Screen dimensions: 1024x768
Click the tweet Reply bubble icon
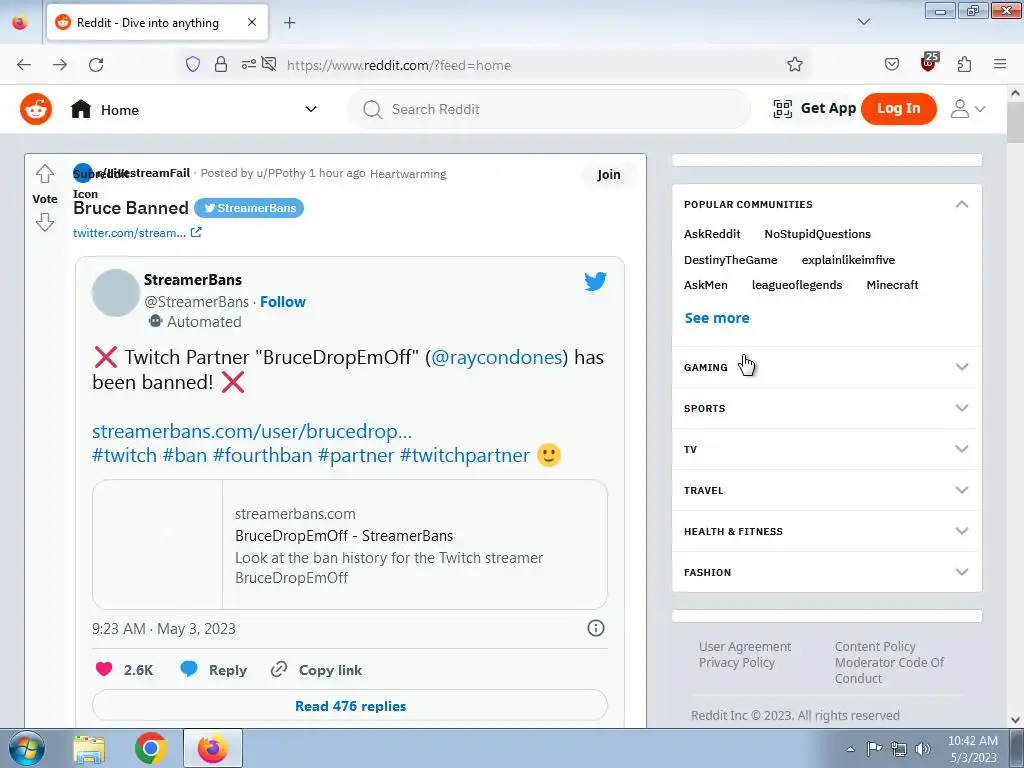pyautogui.click(x=189, y=669)
